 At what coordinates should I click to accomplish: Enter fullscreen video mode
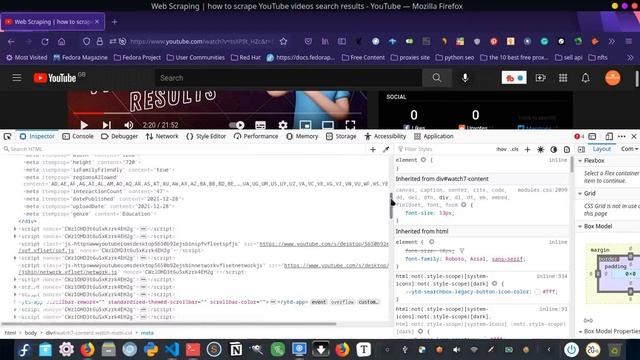pyautogui.click(x=350, y=125)
